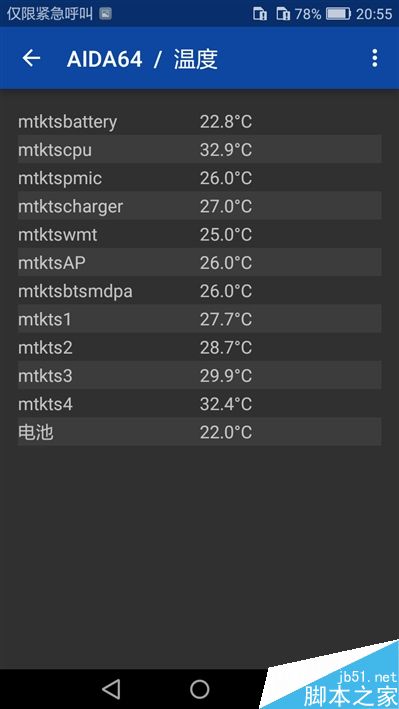
Task: Tap the AIDA64 / 温度 title
Action: pos(142,59)
